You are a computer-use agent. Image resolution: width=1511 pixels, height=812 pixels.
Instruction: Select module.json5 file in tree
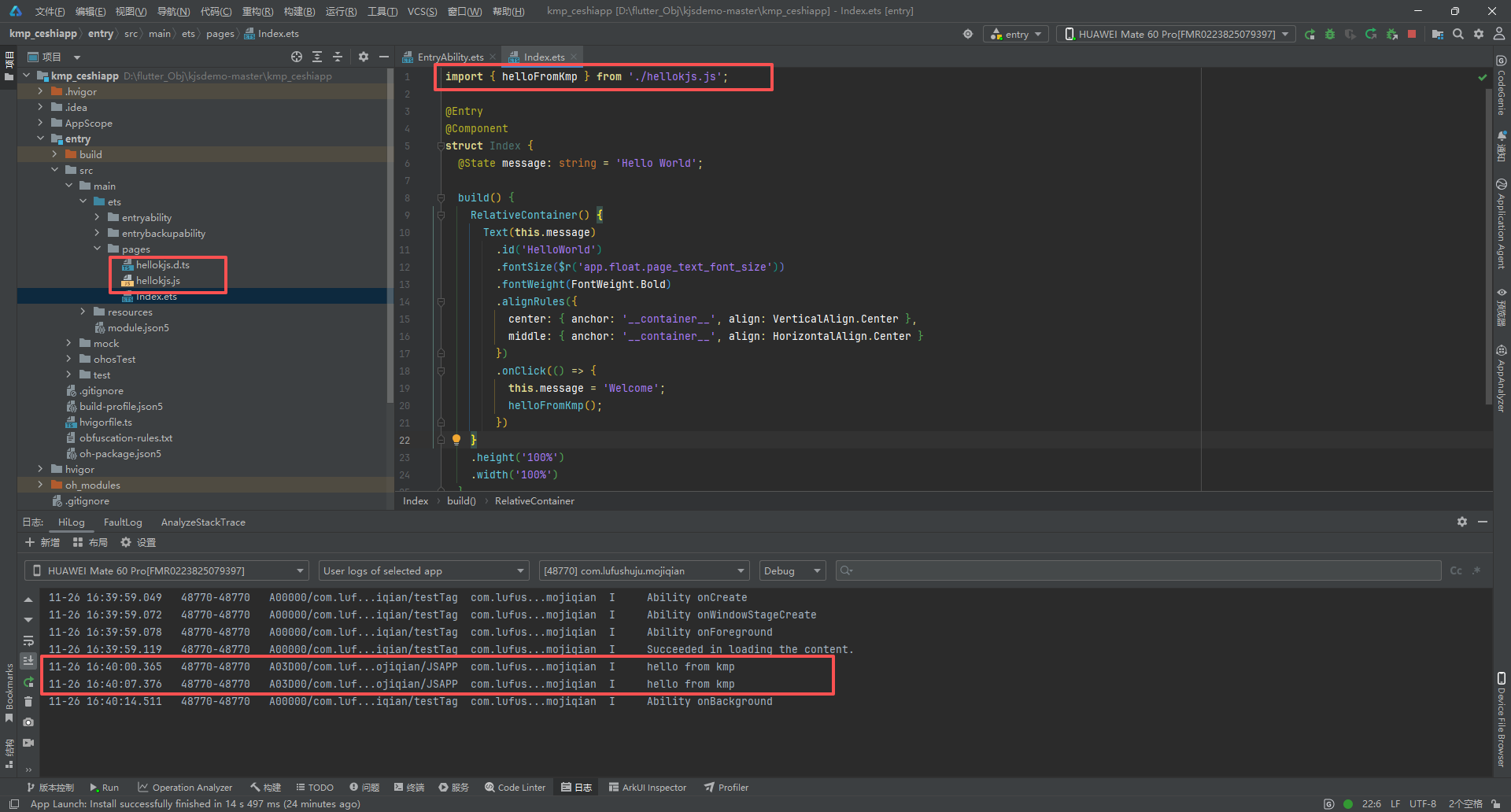[x=131, y=327]
